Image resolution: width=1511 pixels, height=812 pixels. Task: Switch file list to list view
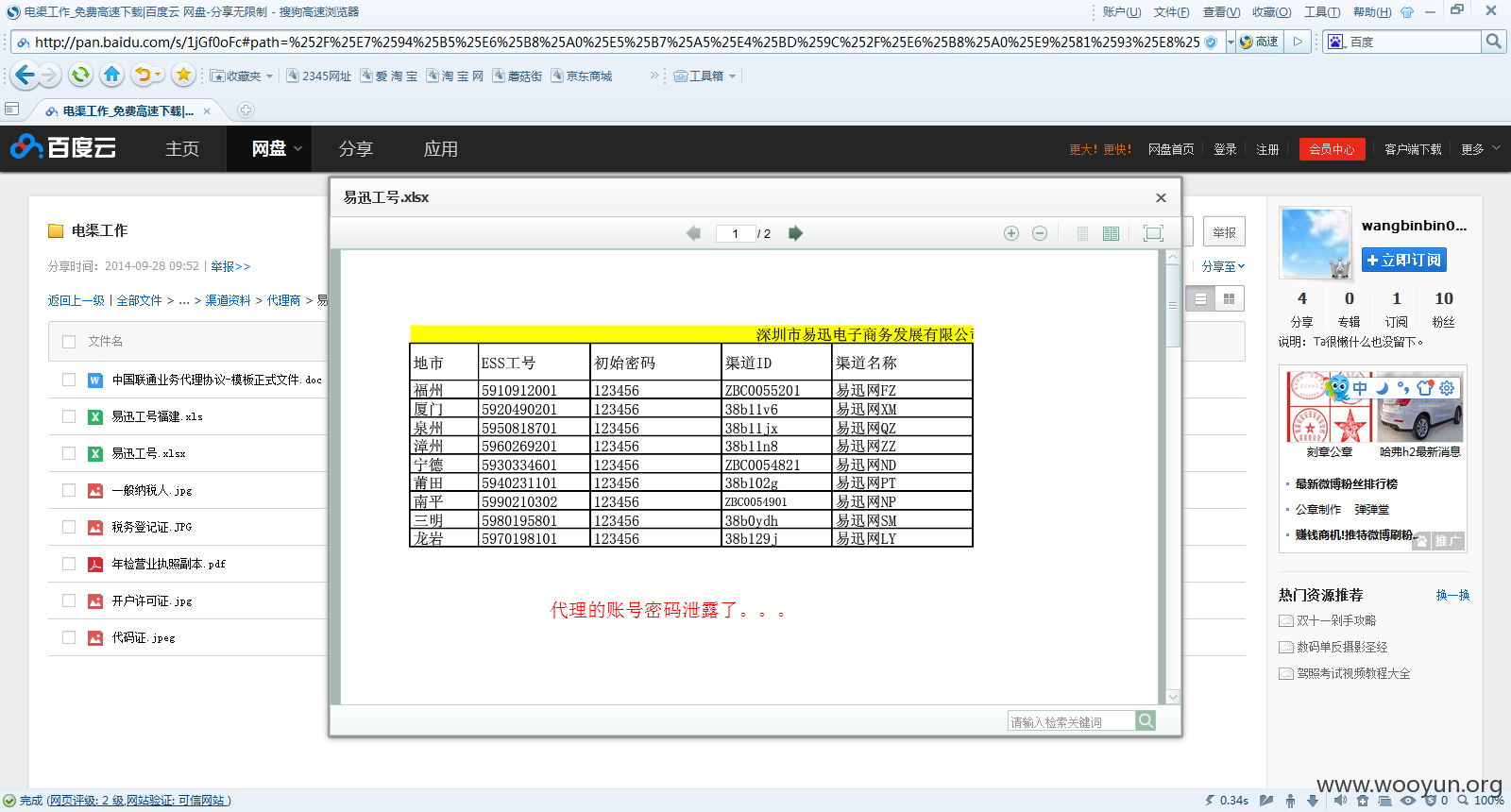point(1200,298)
